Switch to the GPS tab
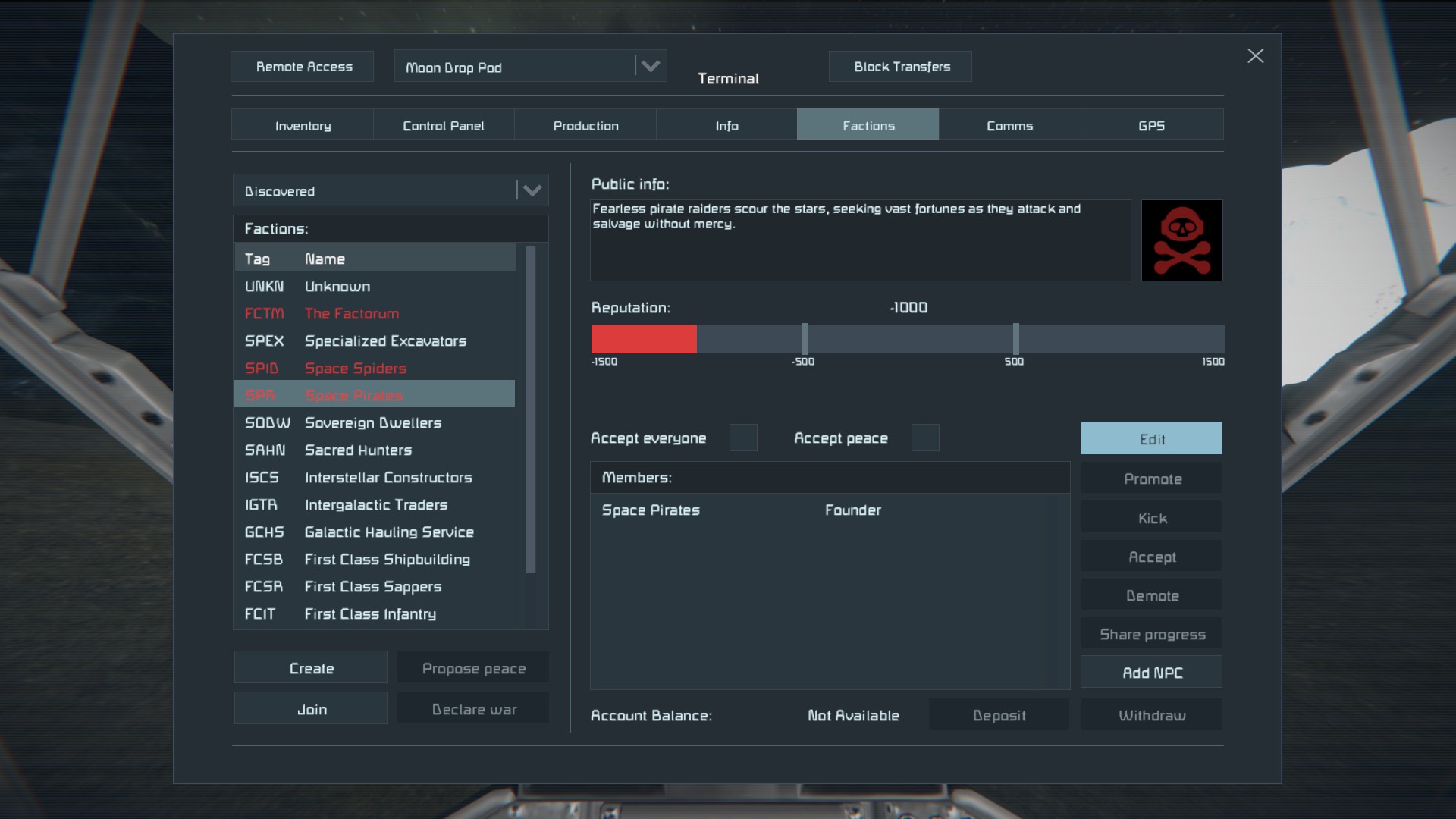 click(1151, 124)
